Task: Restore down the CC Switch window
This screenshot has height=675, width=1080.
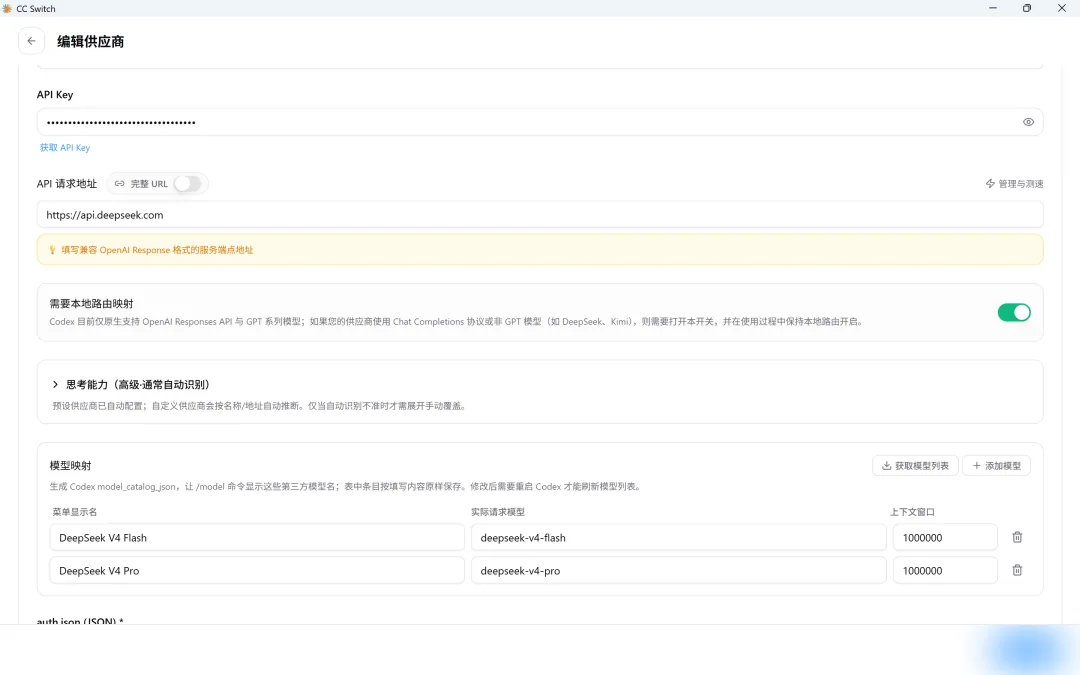Action: click(1027, 8)
